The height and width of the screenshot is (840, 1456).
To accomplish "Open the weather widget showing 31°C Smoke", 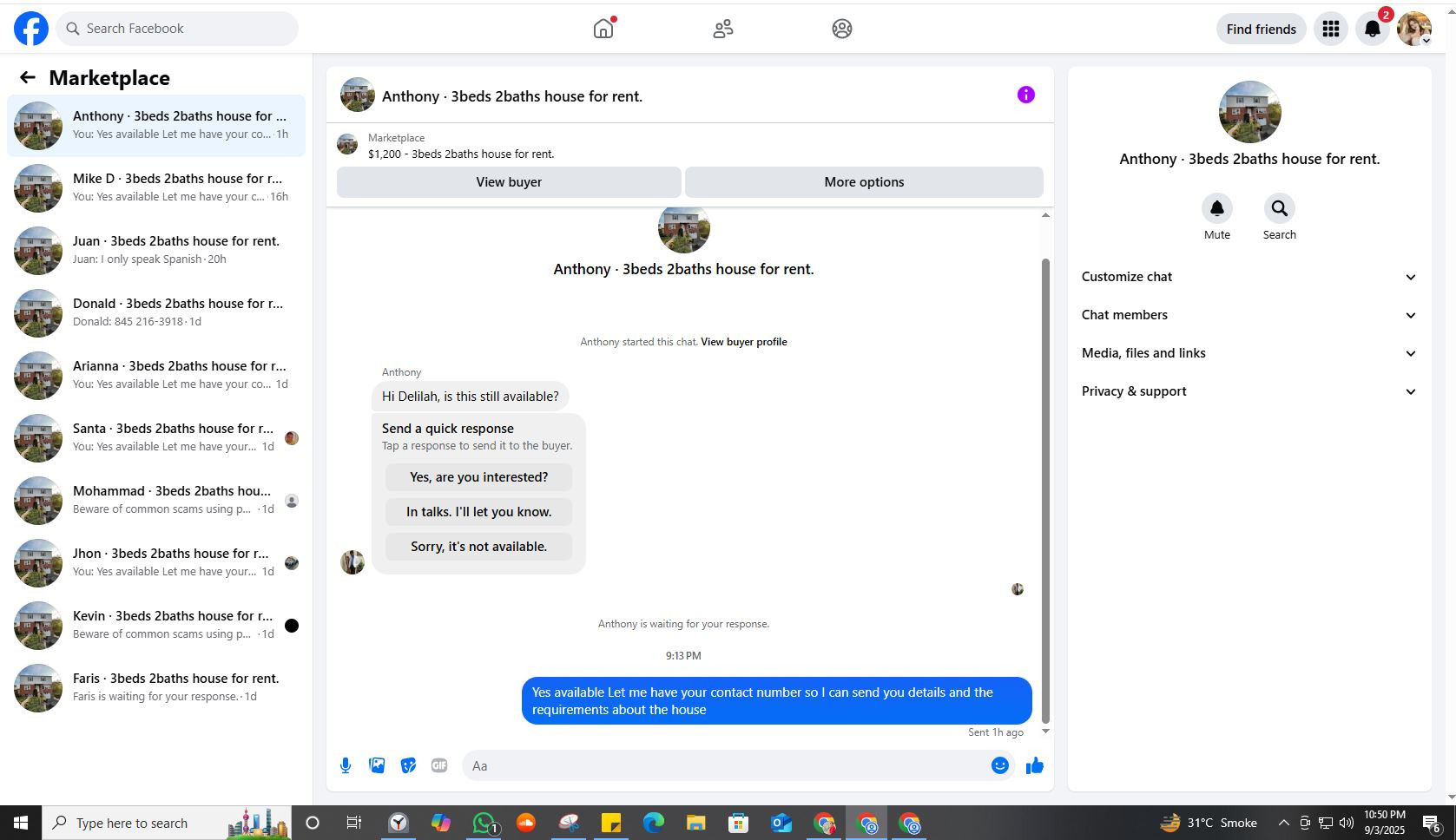I will (1209, 823).
